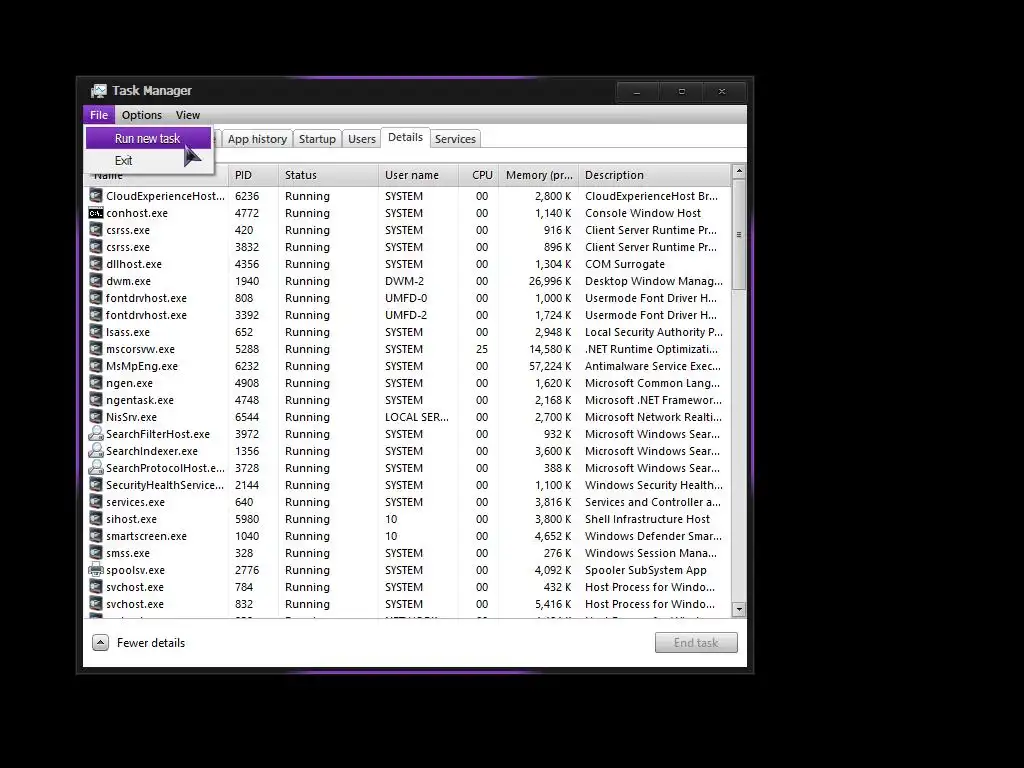Click the spoolsv.exe printer icon
The image size is (1024, 768).
tap(96, 569)
